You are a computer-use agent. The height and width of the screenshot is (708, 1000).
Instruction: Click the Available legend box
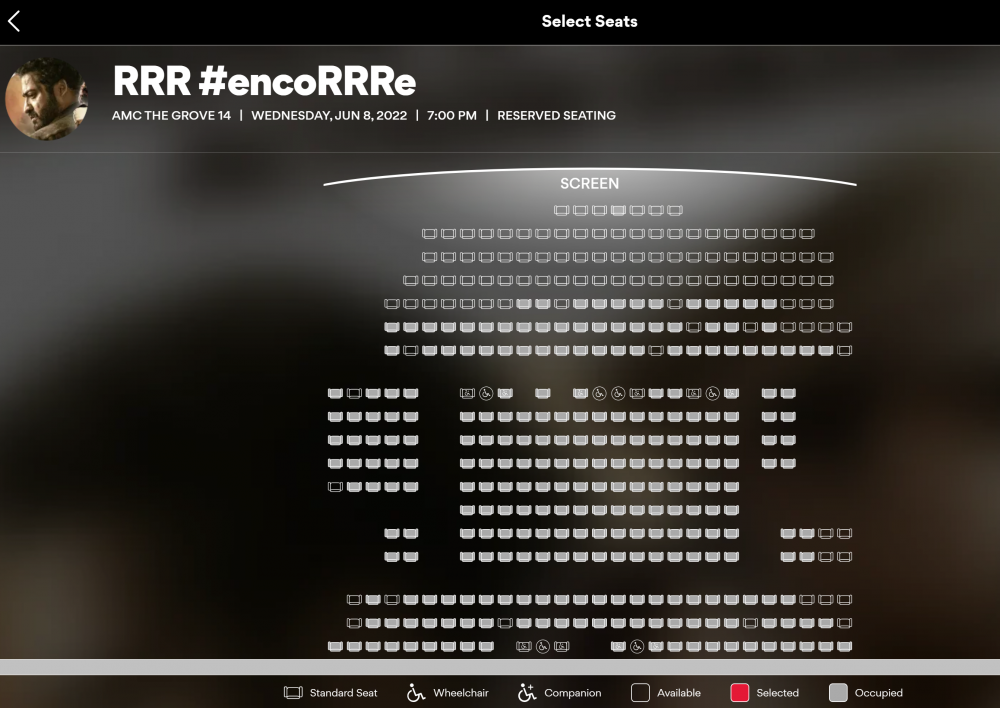click(x=641, y=693)
